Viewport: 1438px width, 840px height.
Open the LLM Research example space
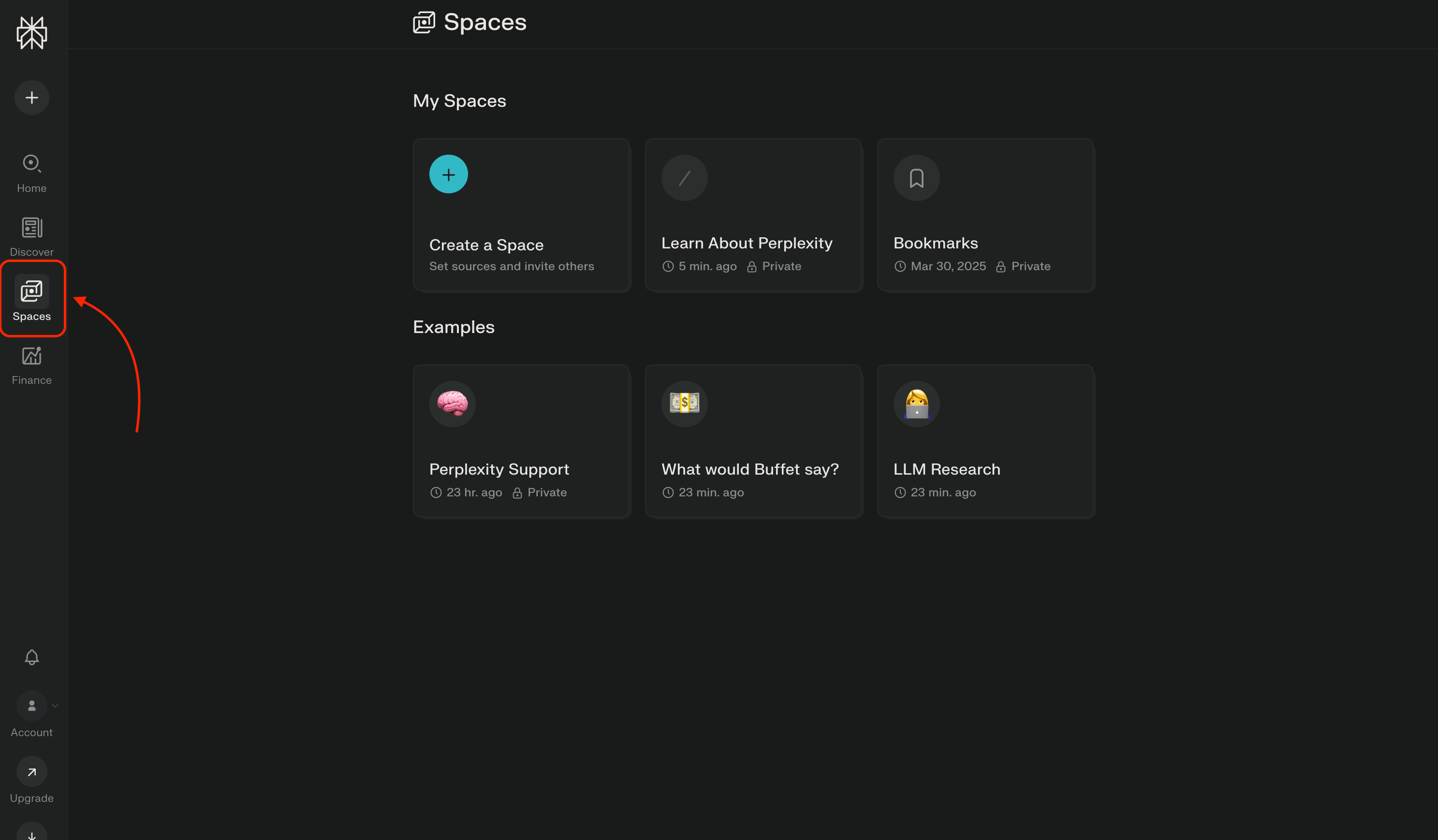tap(985, 441)
